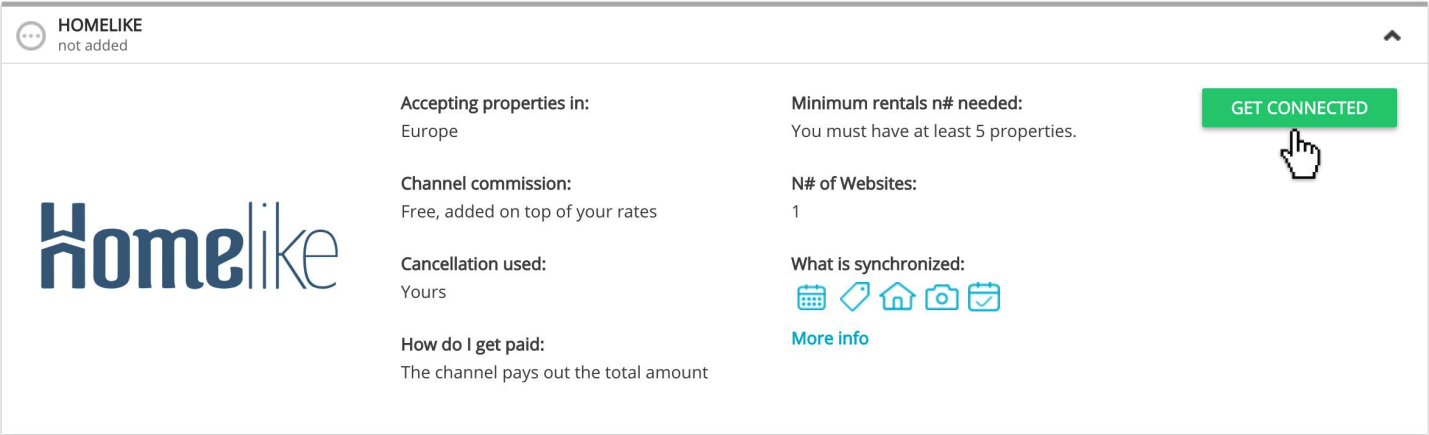
Task: Click the 'Cancellation used:' label
Action: (x=474, y=264)
